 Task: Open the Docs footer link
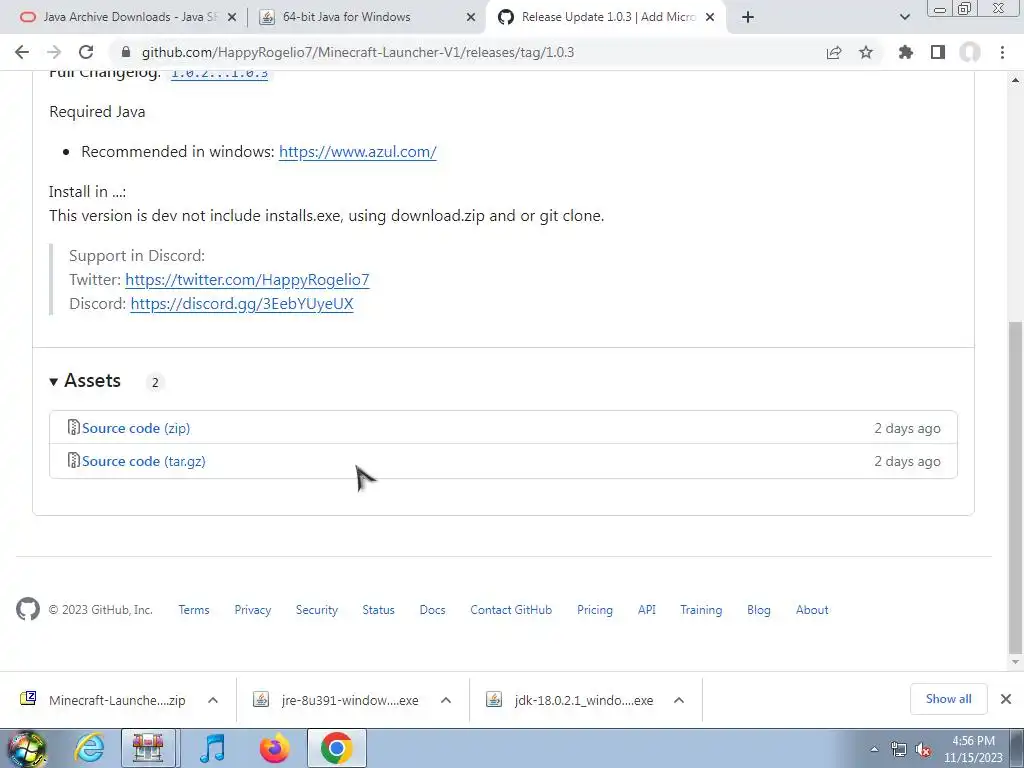click(x=432, y=610)
